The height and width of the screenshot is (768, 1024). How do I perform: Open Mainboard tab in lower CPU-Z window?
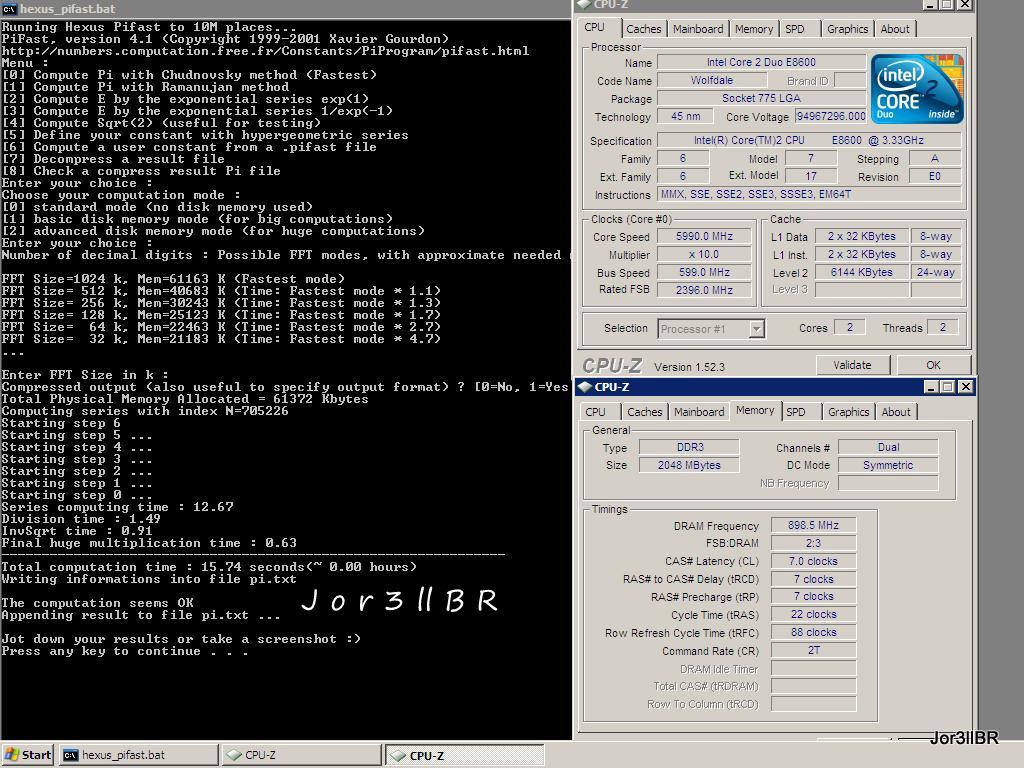click(x=699, y=411)
